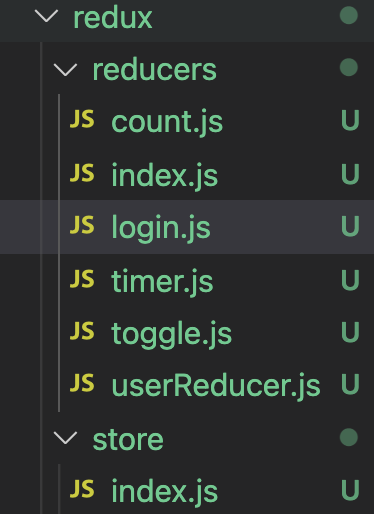Click the JS icon beside userReducer.js
This screenshot has height=514, width=374.
82,383
